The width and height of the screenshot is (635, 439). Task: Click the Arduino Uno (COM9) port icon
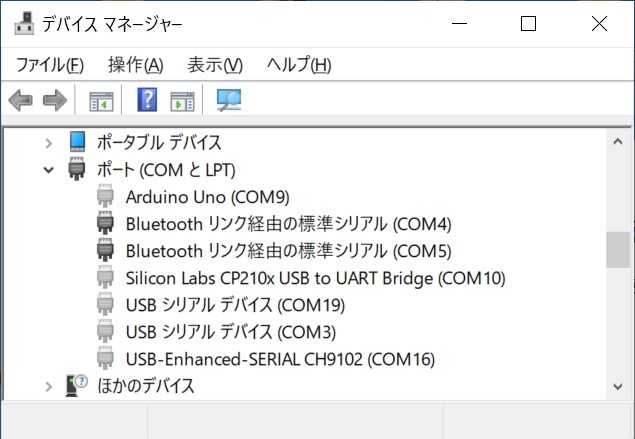click(x=105, y=196)
